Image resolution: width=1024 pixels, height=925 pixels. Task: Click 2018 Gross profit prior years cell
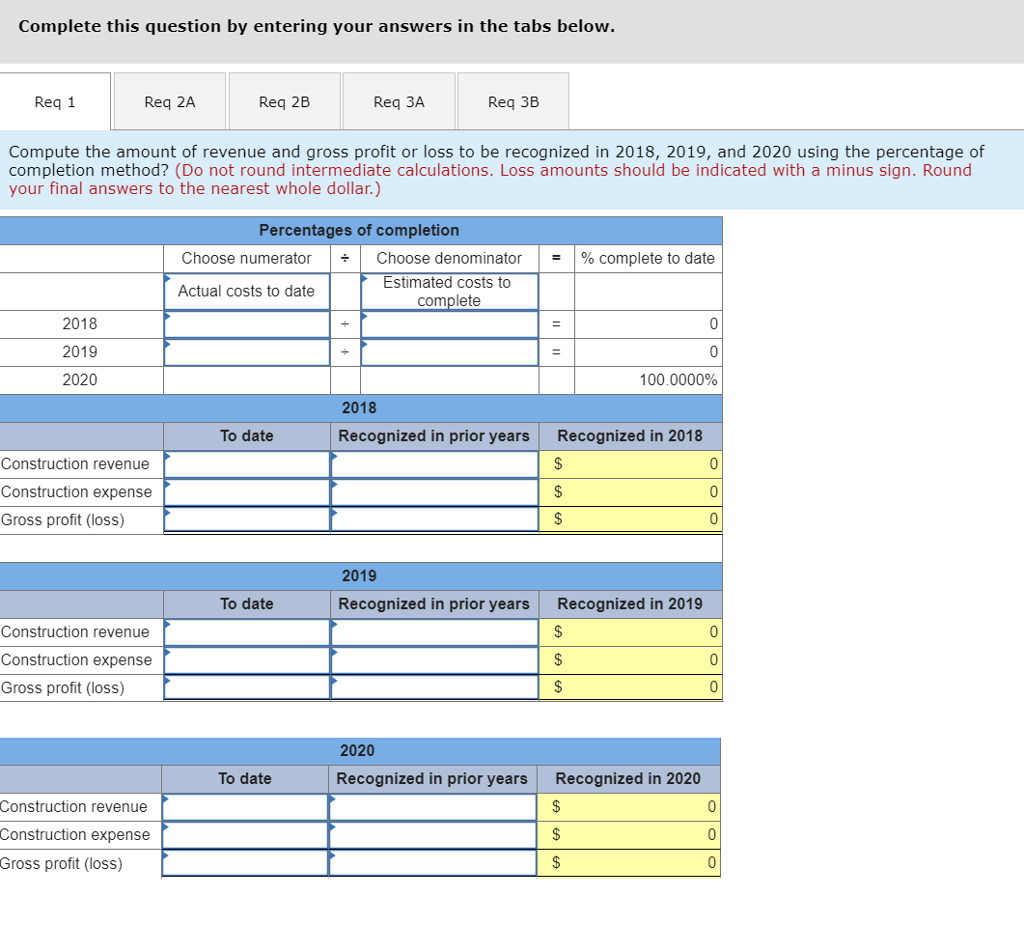(x=434, y=520)
